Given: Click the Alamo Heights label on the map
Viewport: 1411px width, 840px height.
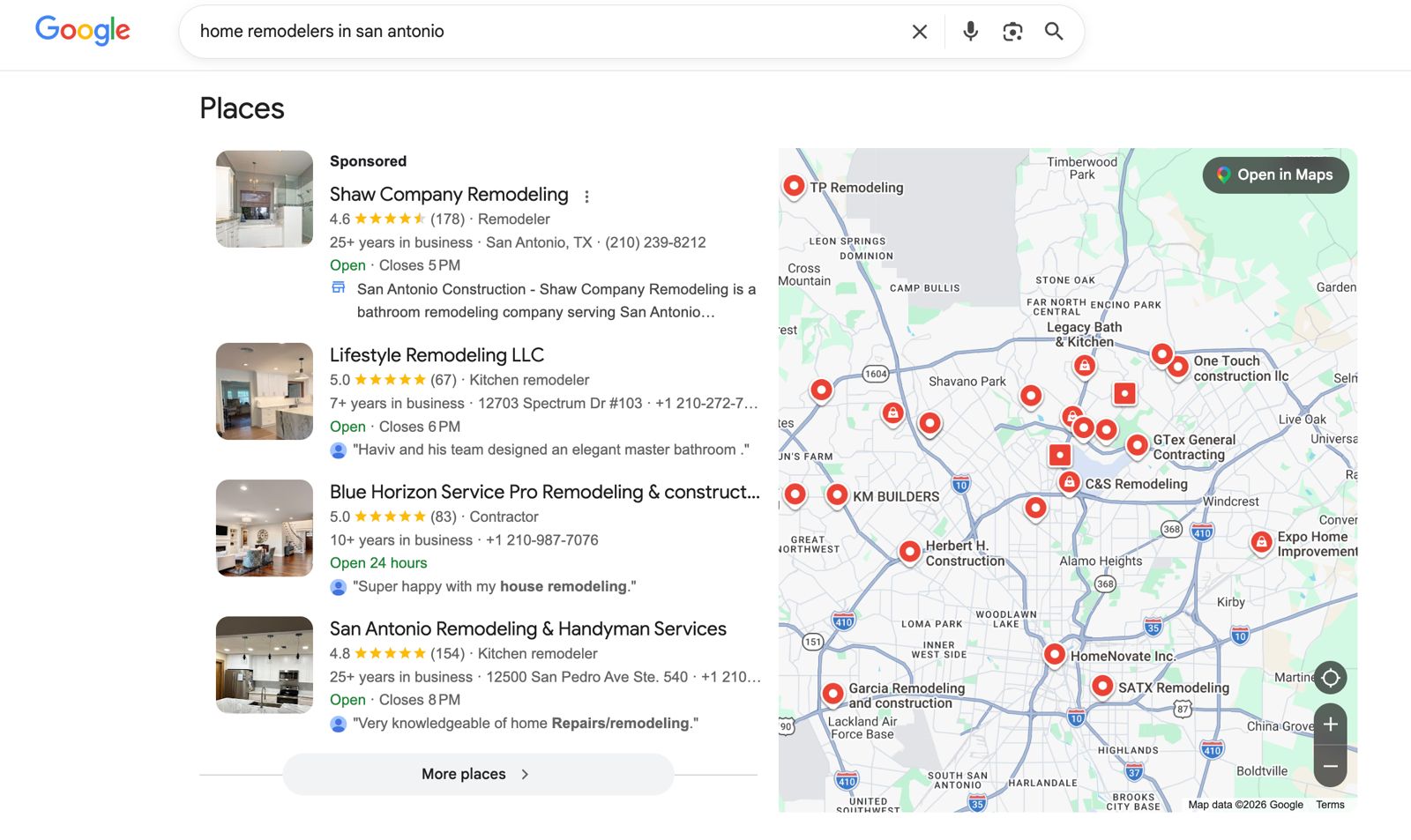Looking at the screenshot, I should (x=1101, y=561).
